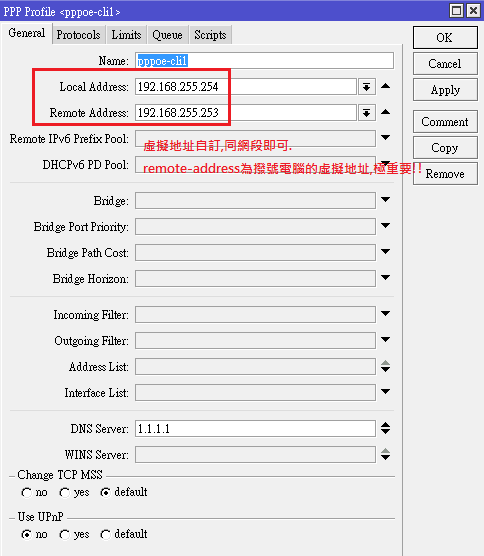Viewport: 484px width, 556px height.
Task: Expand Remote IPv6 Prefix Pool field
Action: [385, 137]
